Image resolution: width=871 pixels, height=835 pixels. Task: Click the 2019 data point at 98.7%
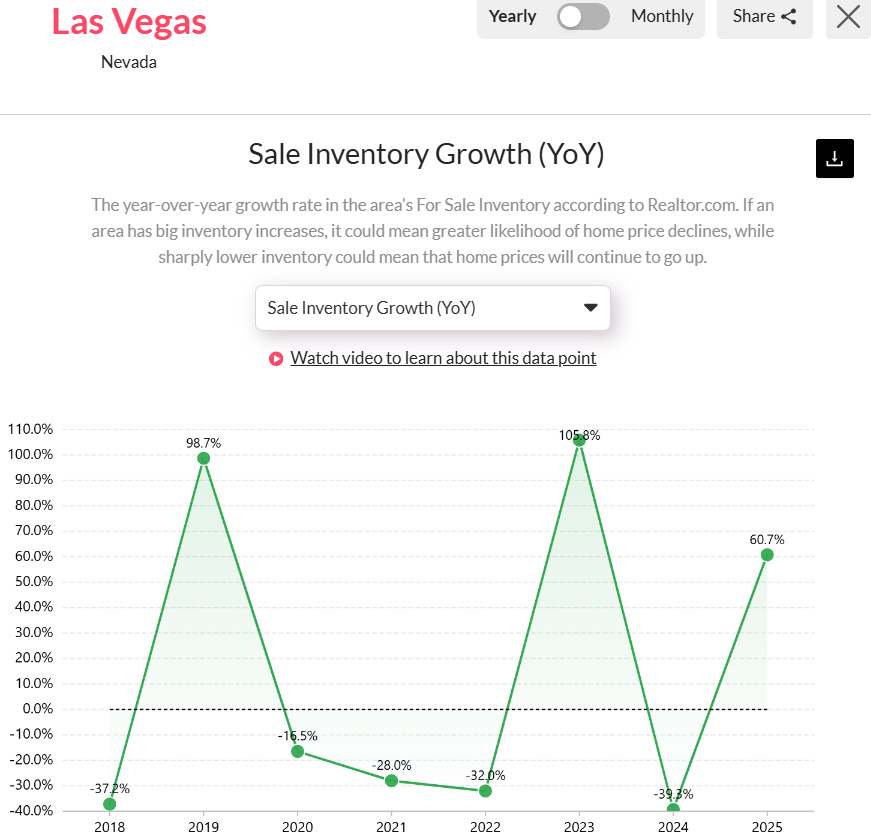coord(204,458)
